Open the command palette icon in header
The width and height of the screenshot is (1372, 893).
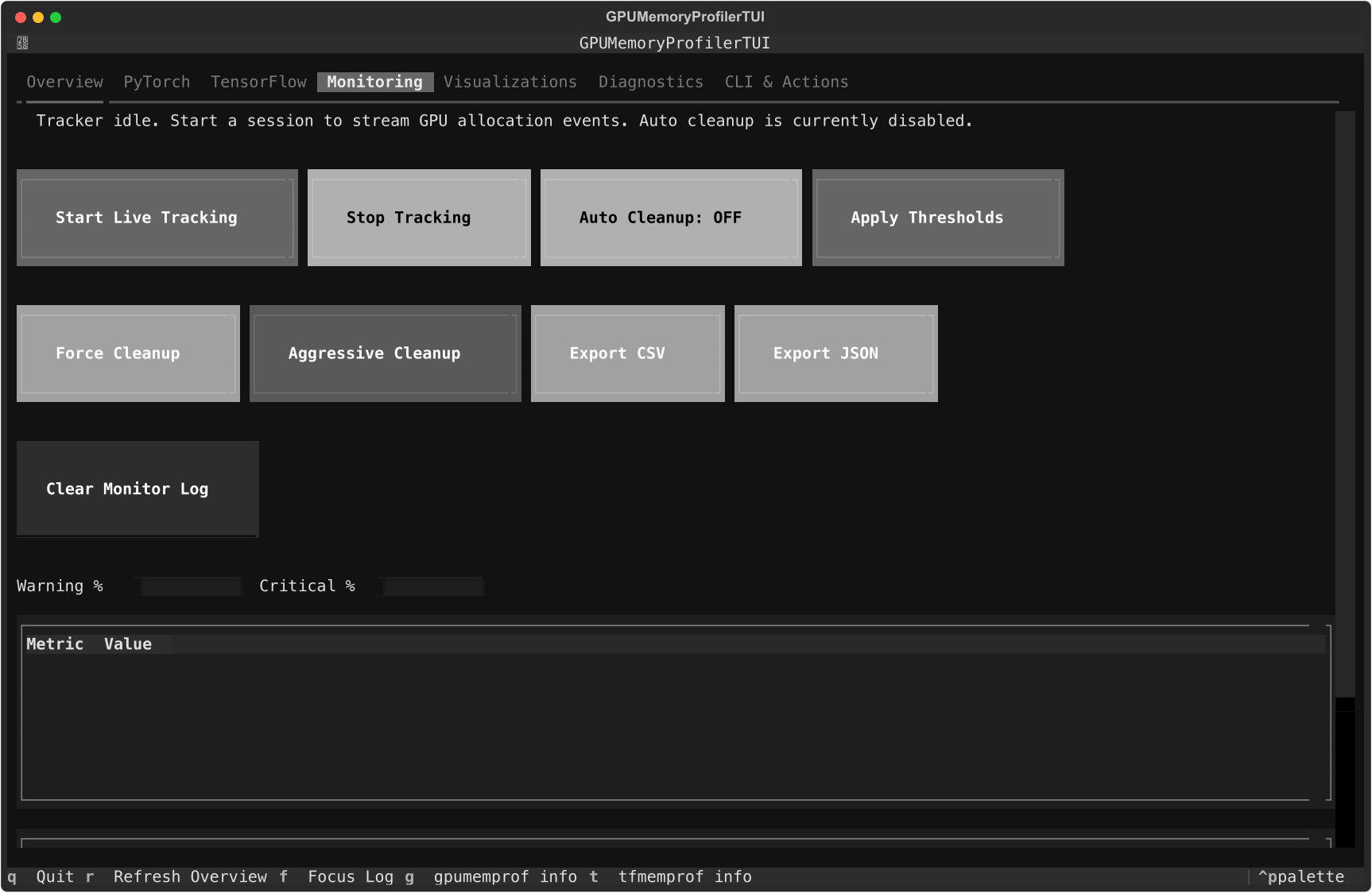22,43
